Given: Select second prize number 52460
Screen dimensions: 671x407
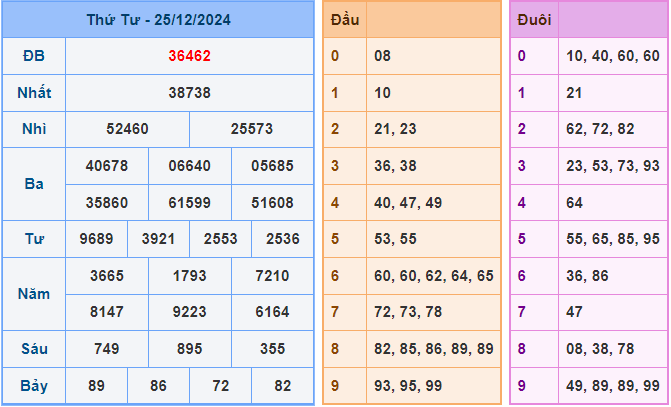Looking at the screenshot, I should pos(127,130).
